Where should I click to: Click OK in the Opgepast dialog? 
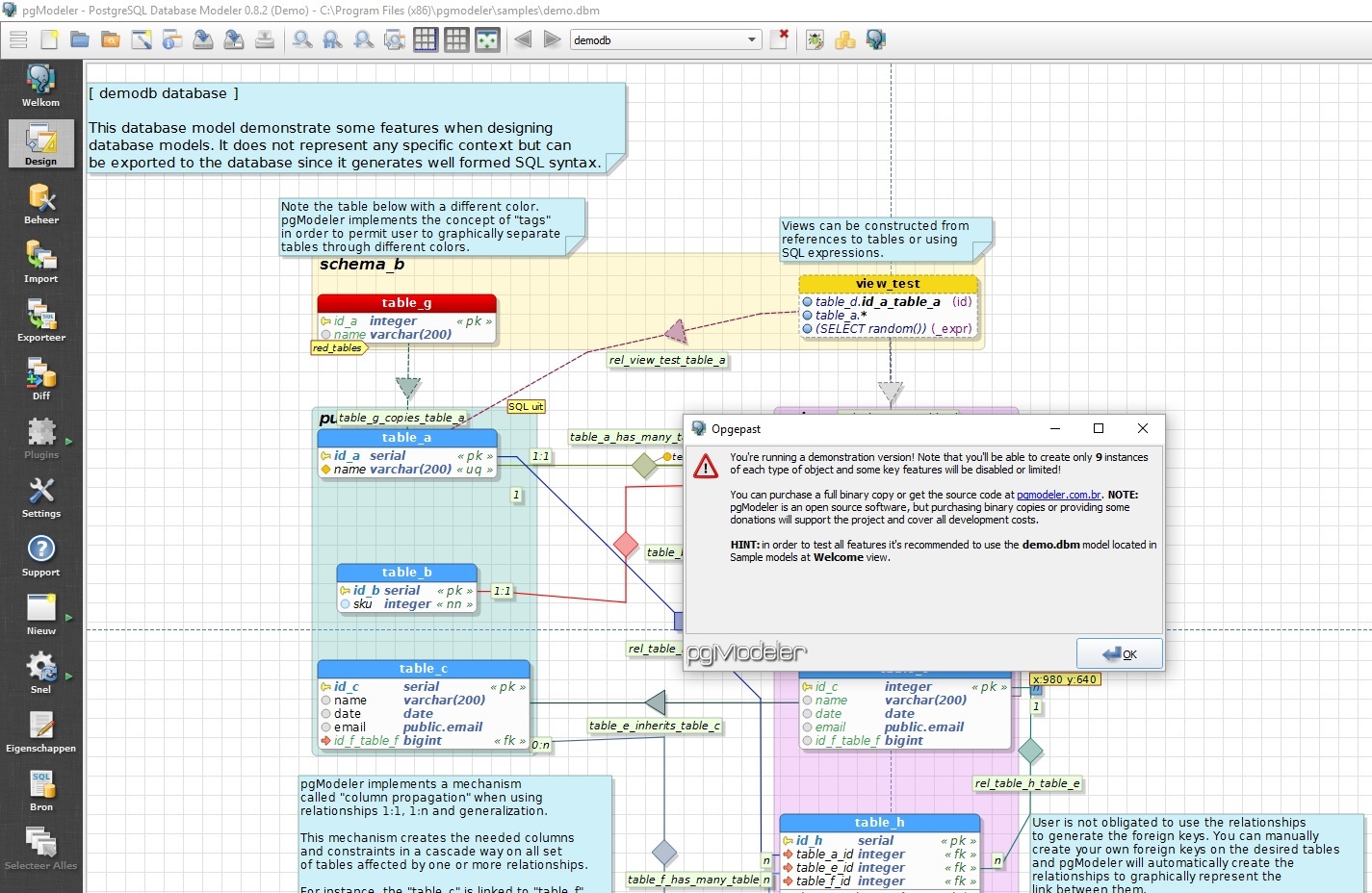point(1119,653)
